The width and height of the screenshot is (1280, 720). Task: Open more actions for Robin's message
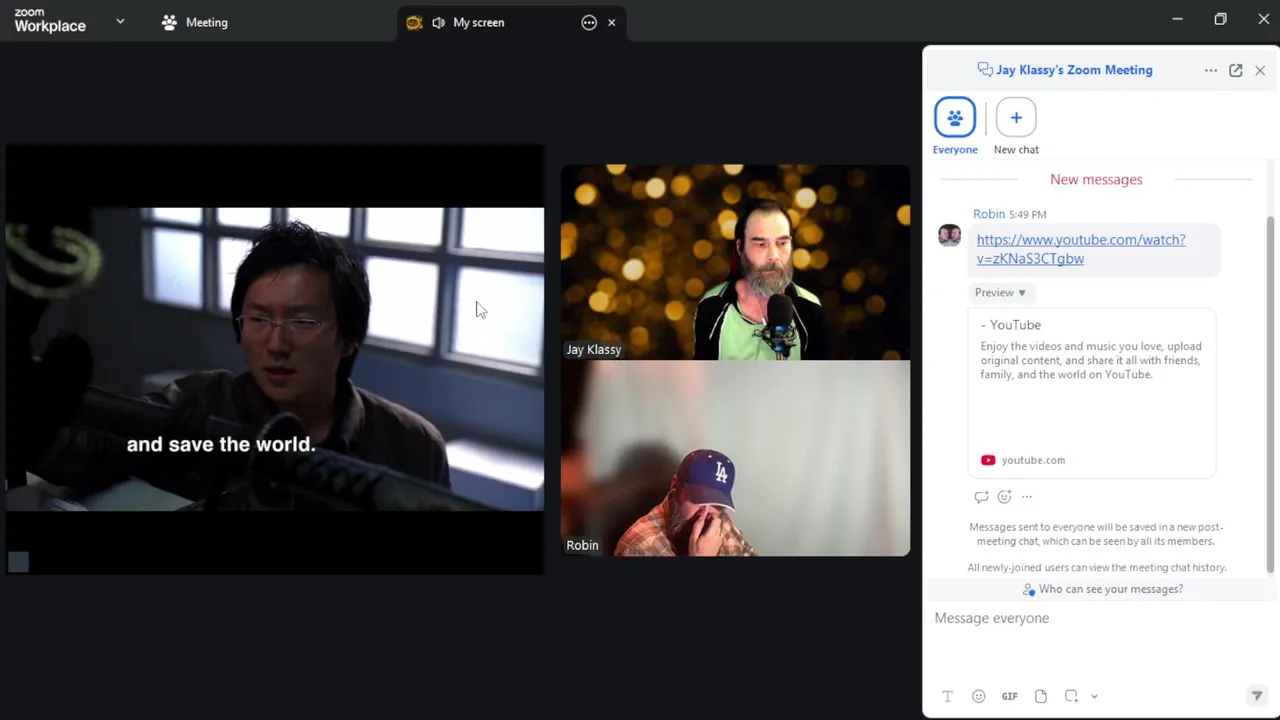[1026, 497]
